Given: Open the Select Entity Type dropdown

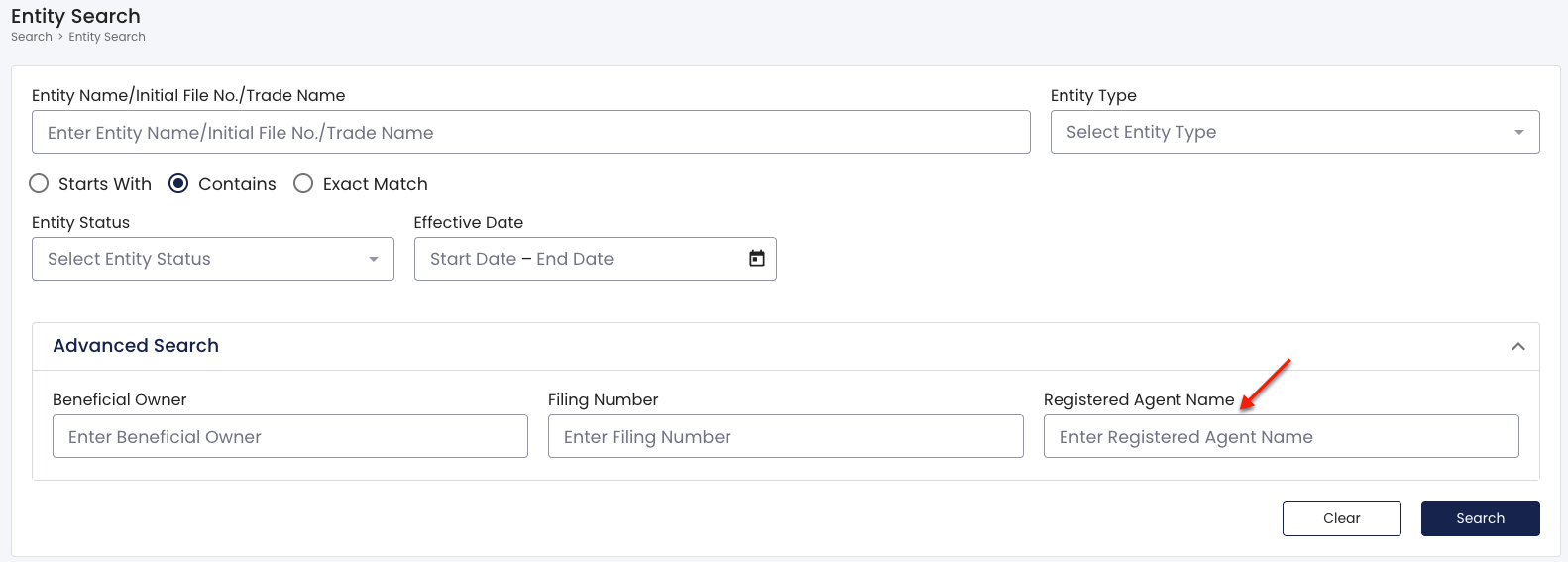Looking at the screenshot, I should (1294, 132).
